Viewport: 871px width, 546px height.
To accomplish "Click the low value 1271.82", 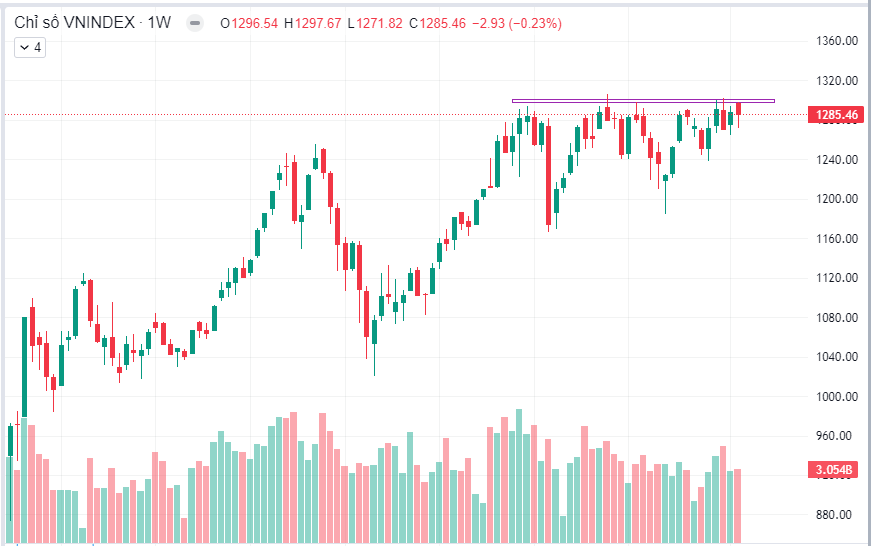I will point(379,23).
